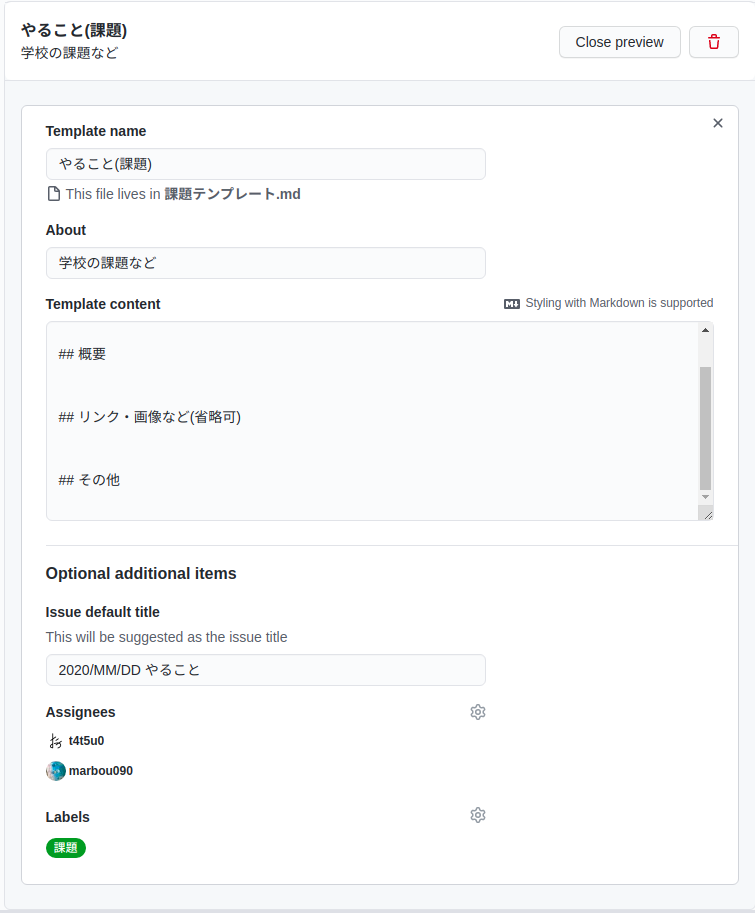Viewport: 755px width, 913px height.
Task: Focus the Template name input field
Action: point(265,164)
